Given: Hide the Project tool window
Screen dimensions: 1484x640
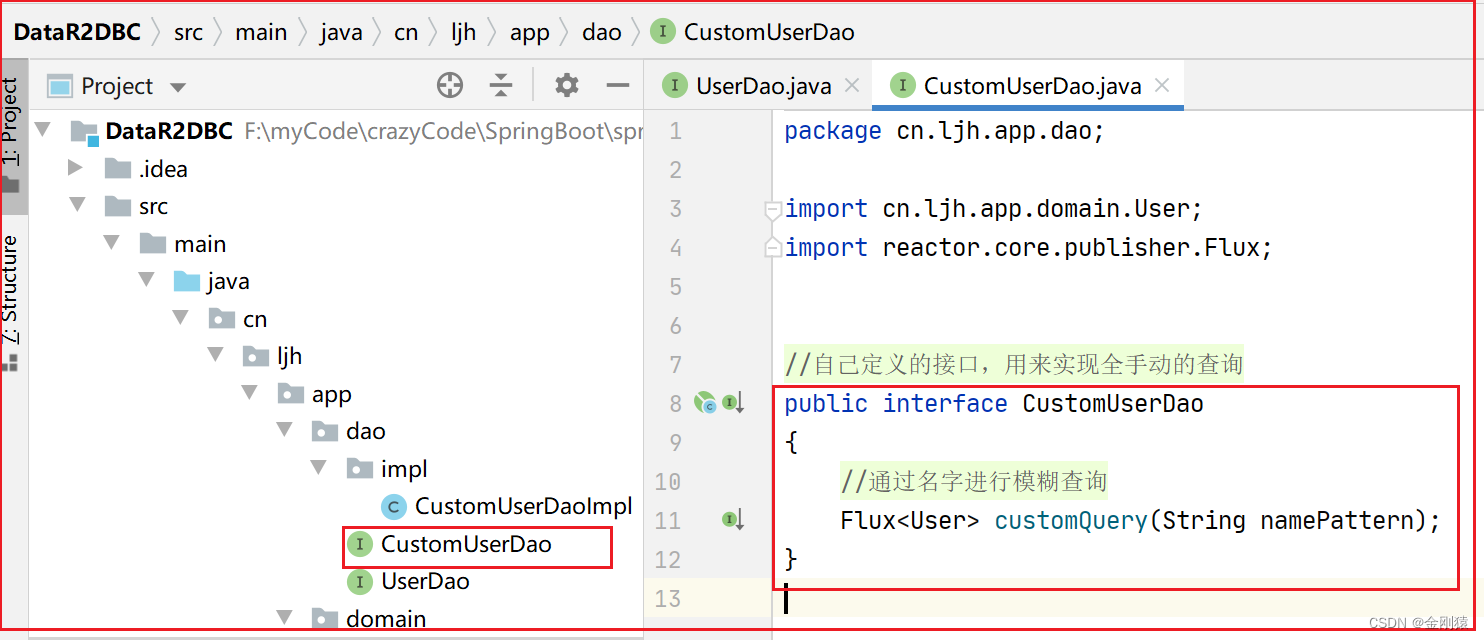Looking at the screenshot, I should tap(619, 86).
